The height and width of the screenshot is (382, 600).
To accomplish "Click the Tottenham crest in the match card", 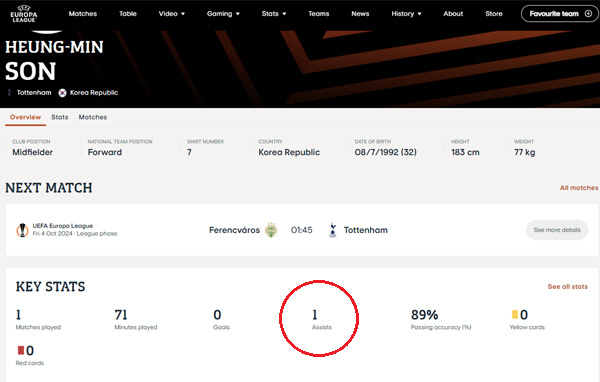I will [333, 230].
